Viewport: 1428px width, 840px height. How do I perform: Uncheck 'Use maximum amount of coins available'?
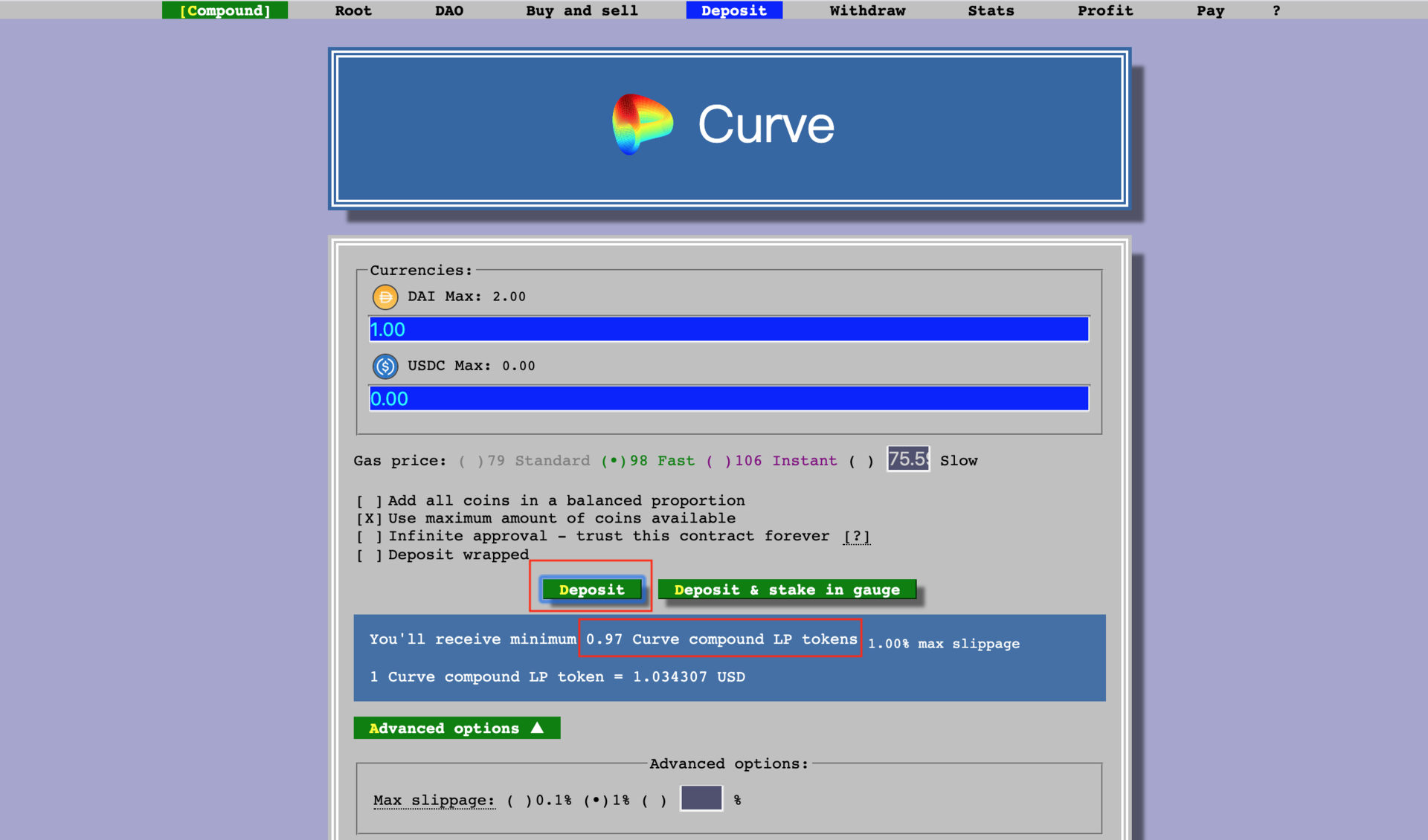[370, 518]
